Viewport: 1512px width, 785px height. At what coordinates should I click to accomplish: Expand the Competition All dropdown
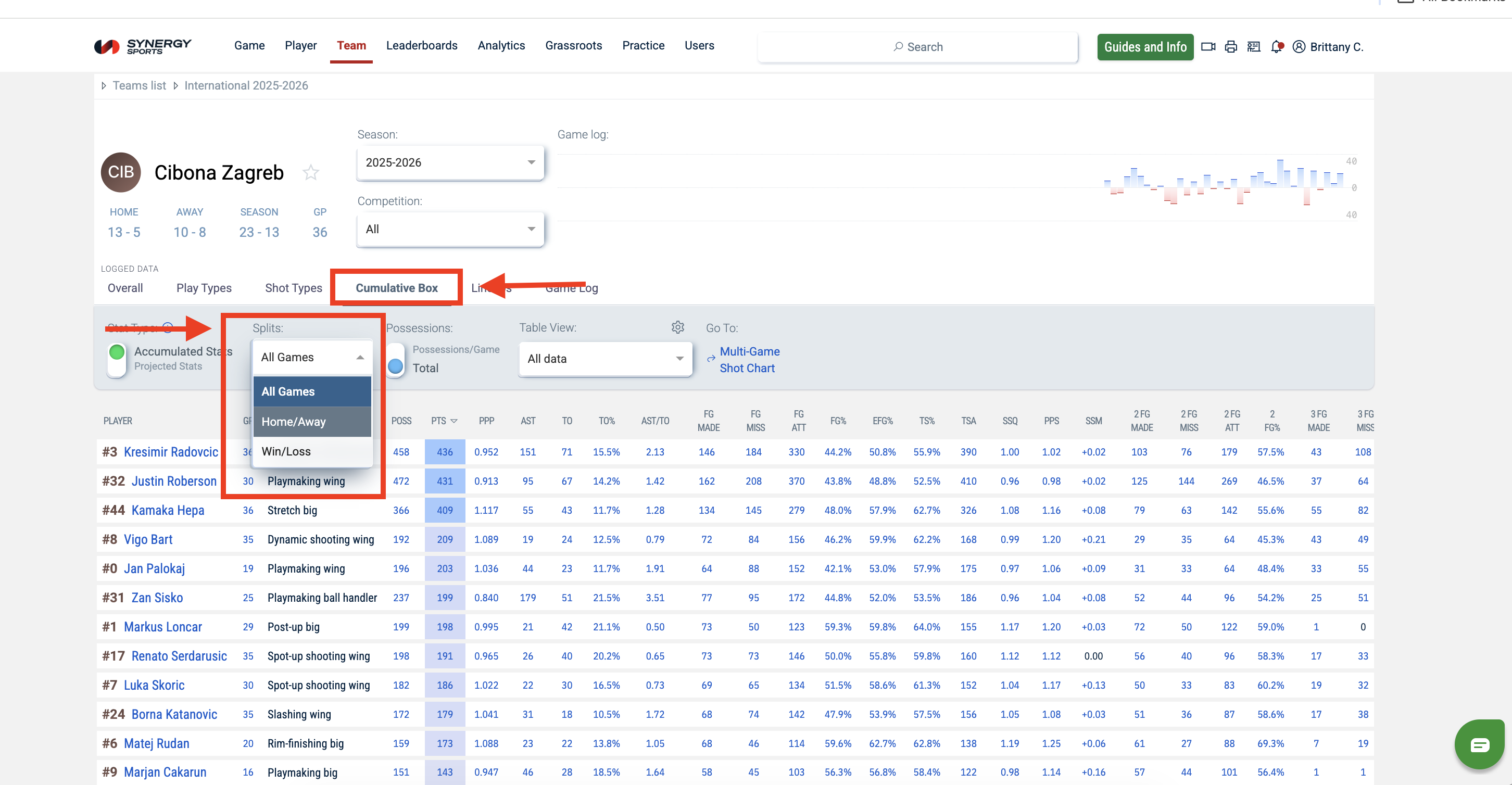click(x=450, y=230)
